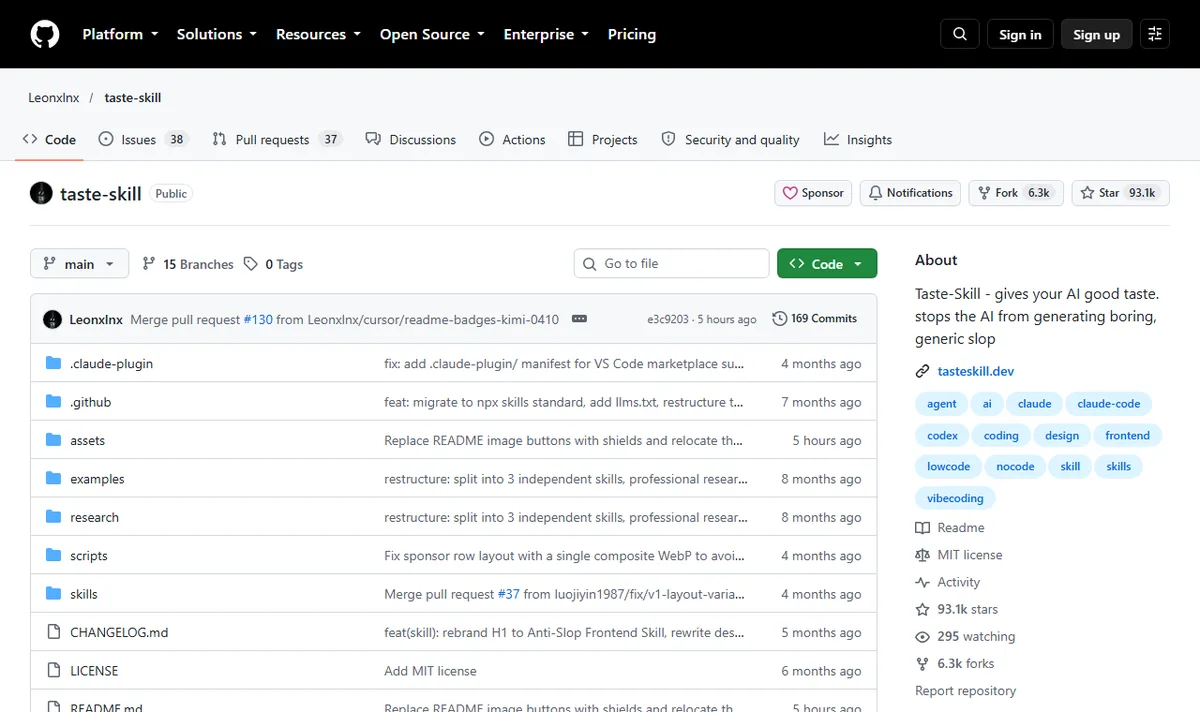
Task: Open the Platform dropdown menu
Action: point(120,34)
